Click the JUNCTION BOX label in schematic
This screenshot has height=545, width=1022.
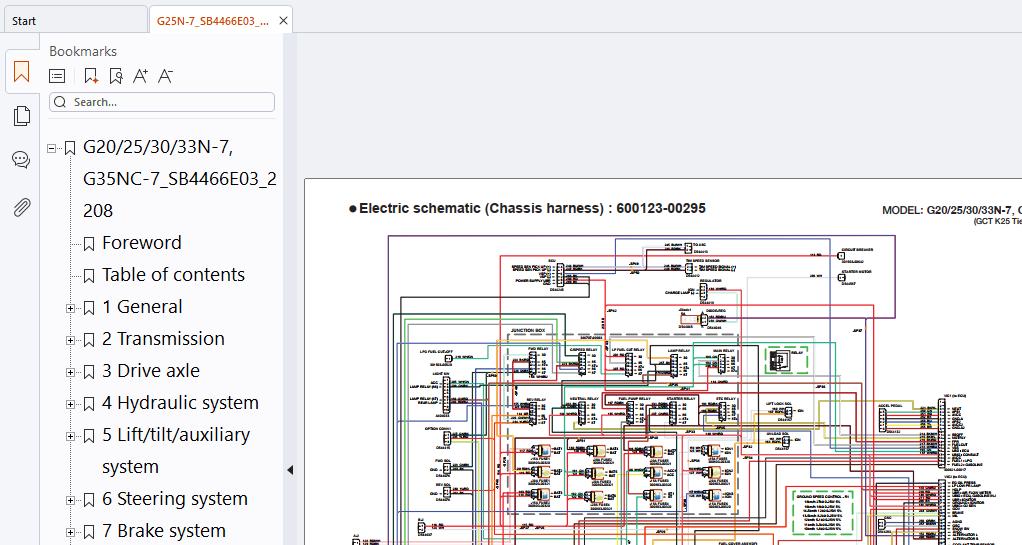point(527,331)
